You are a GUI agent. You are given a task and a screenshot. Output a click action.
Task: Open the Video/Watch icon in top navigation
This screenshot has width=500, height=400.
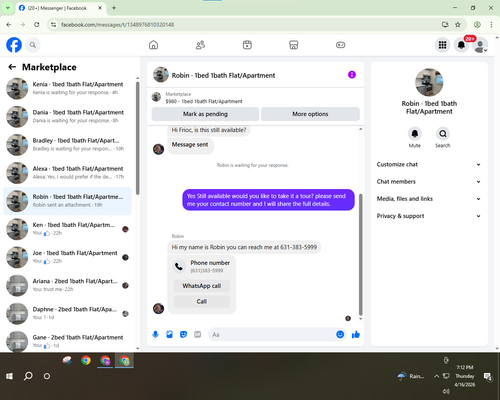click(x=247, y=45)
